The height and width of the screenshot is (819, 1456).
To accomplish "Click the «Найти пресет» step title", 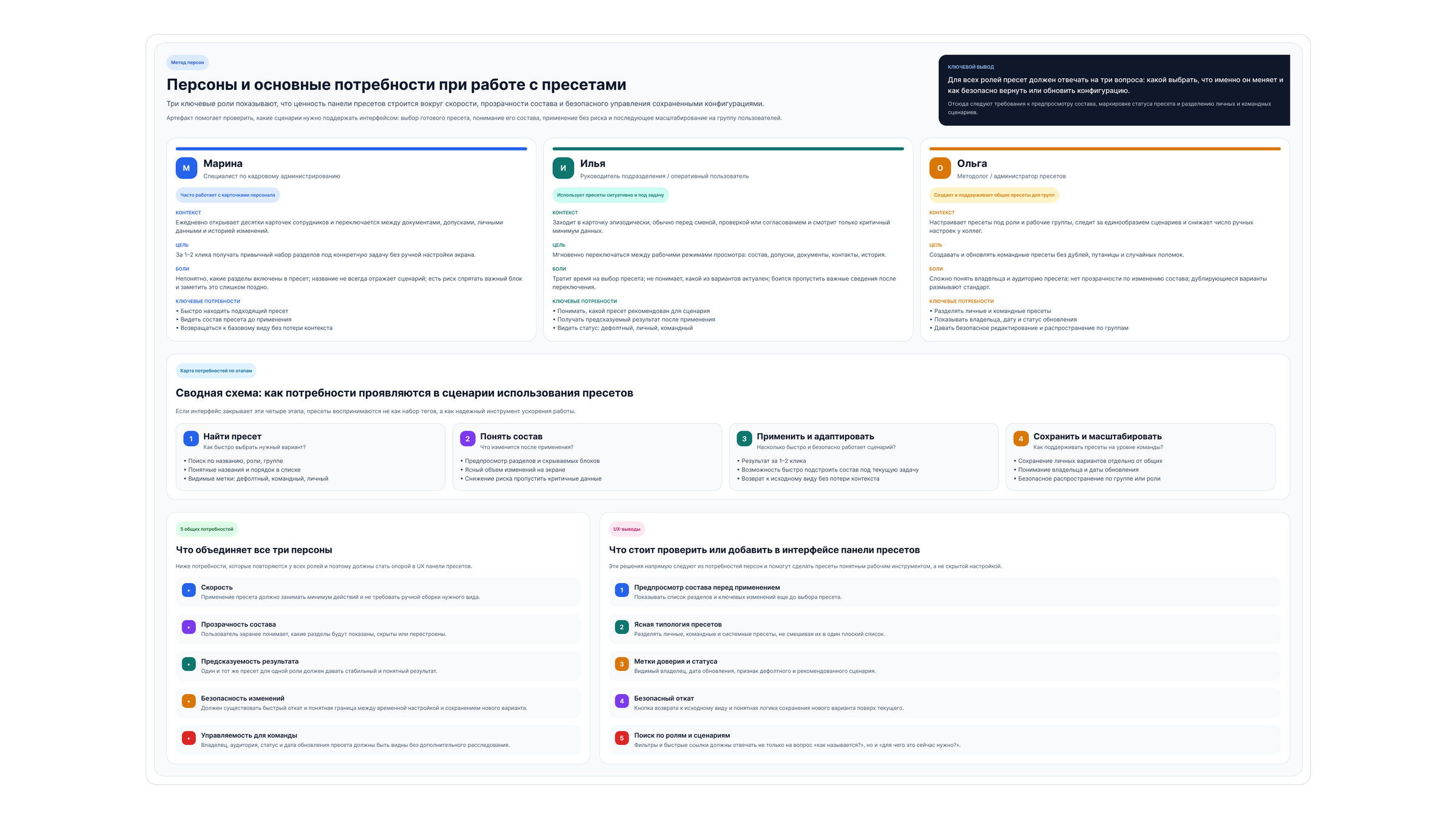I will click(232, 436).
